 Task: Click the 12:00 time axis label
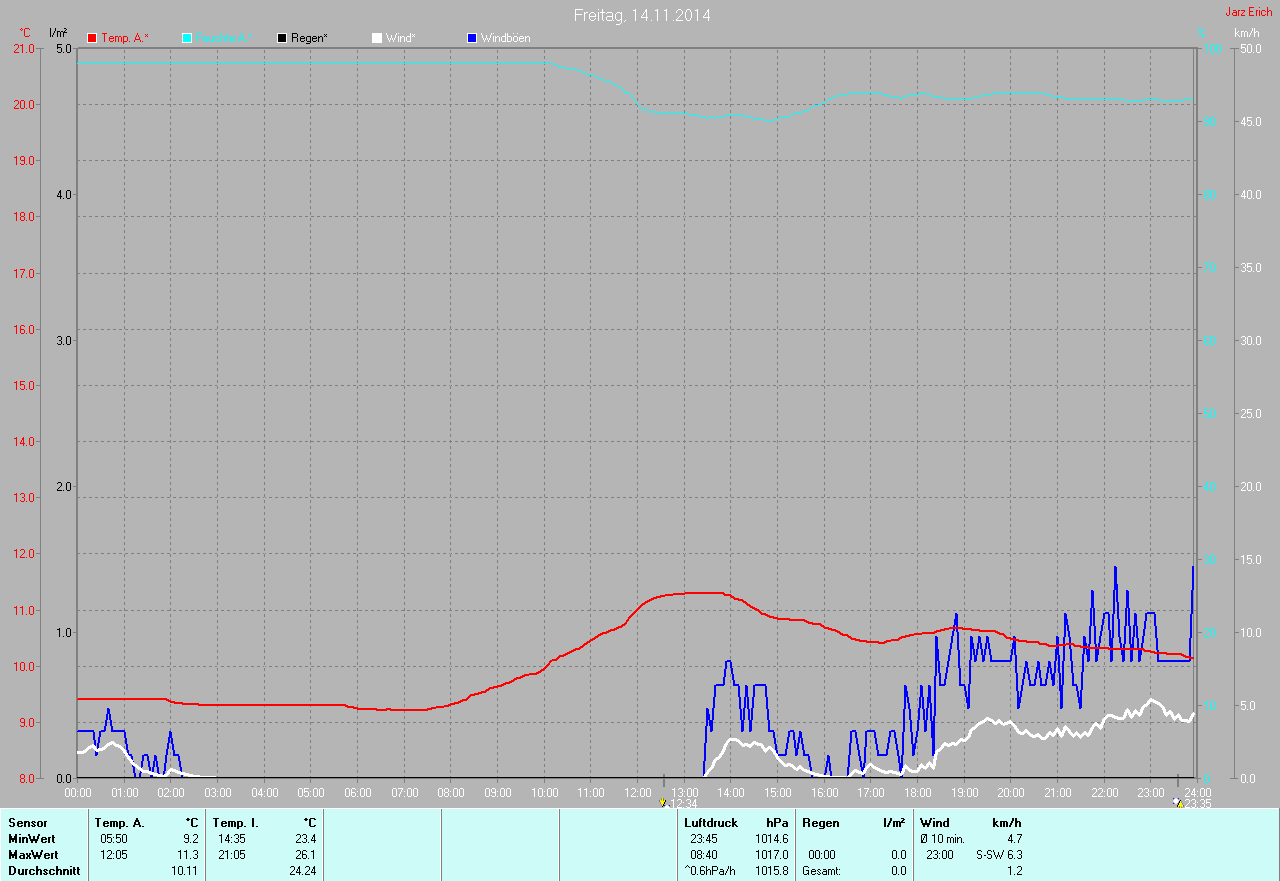tap(637, 793)
